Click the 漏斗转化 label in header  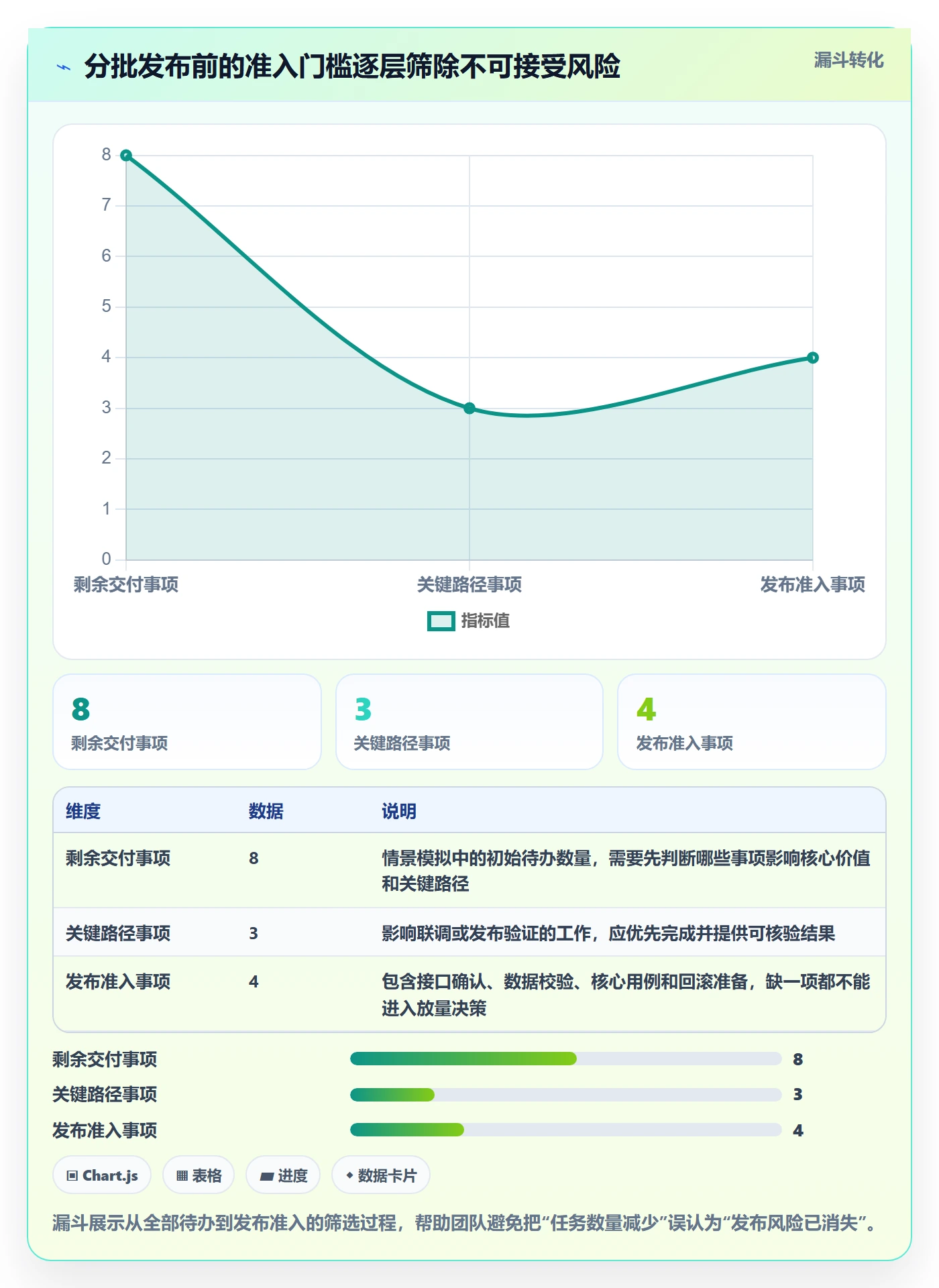point(848,60)
